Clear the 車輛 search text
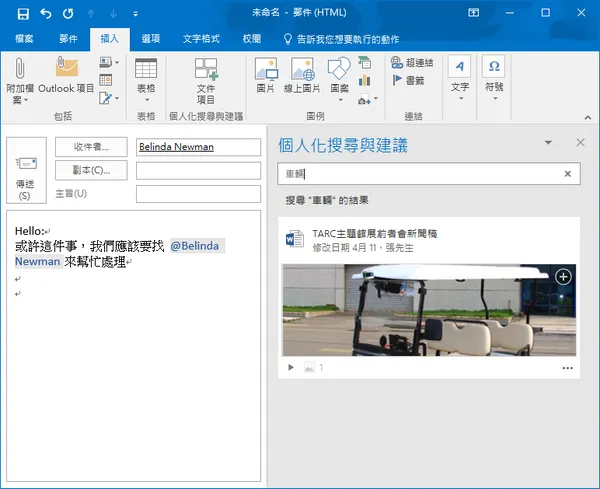 coord(568,174)
